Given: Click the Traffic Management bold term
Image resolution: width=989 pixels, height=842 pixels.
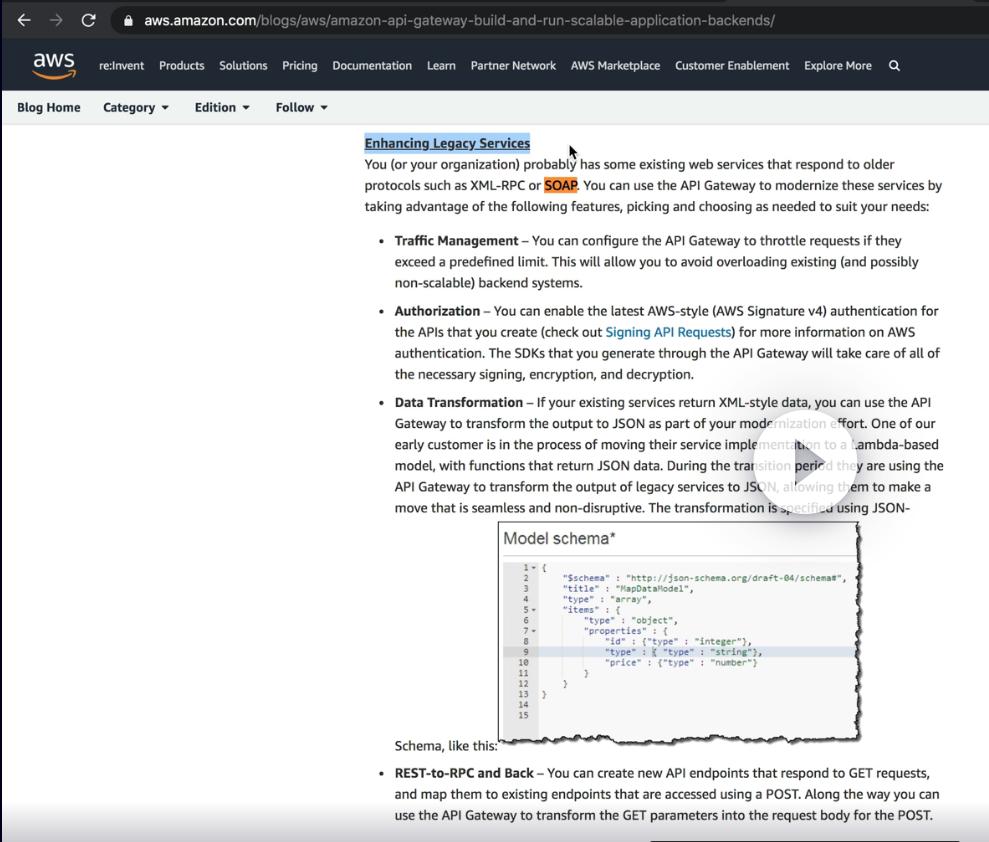Looking at the screenshot, I should (456, 240).
